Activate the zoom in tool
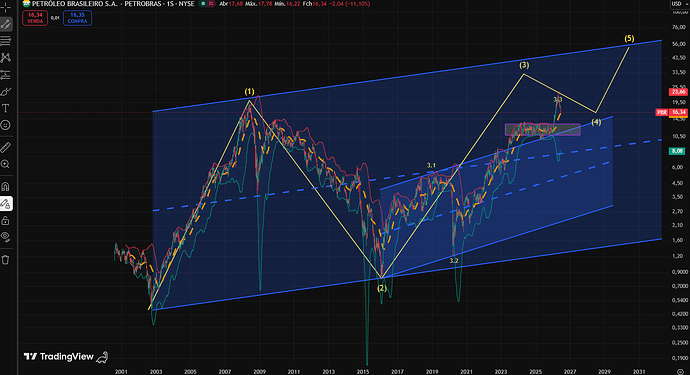This screenshot has height=375, width=690. pyautogui.click(x=6, y=164)
